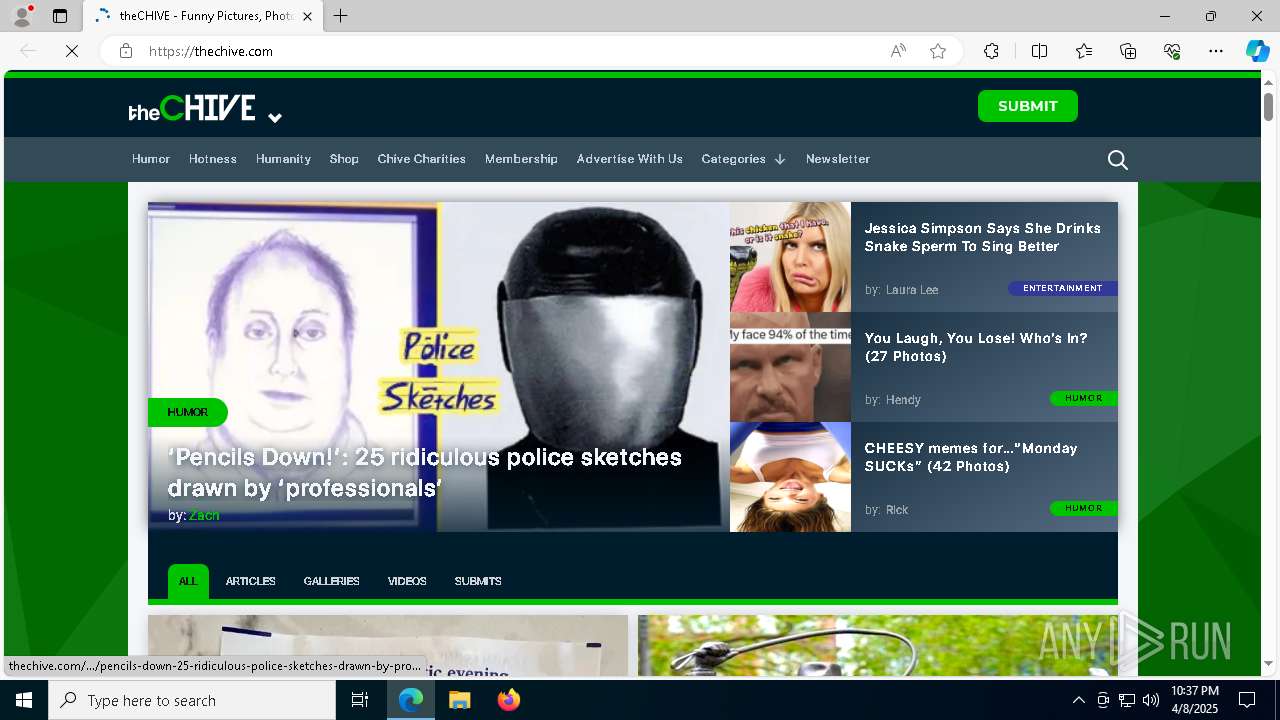Click theCHIVE logo
Image resolution: width=1280 pixels, height=720 pixels.
tap(192, 108)
